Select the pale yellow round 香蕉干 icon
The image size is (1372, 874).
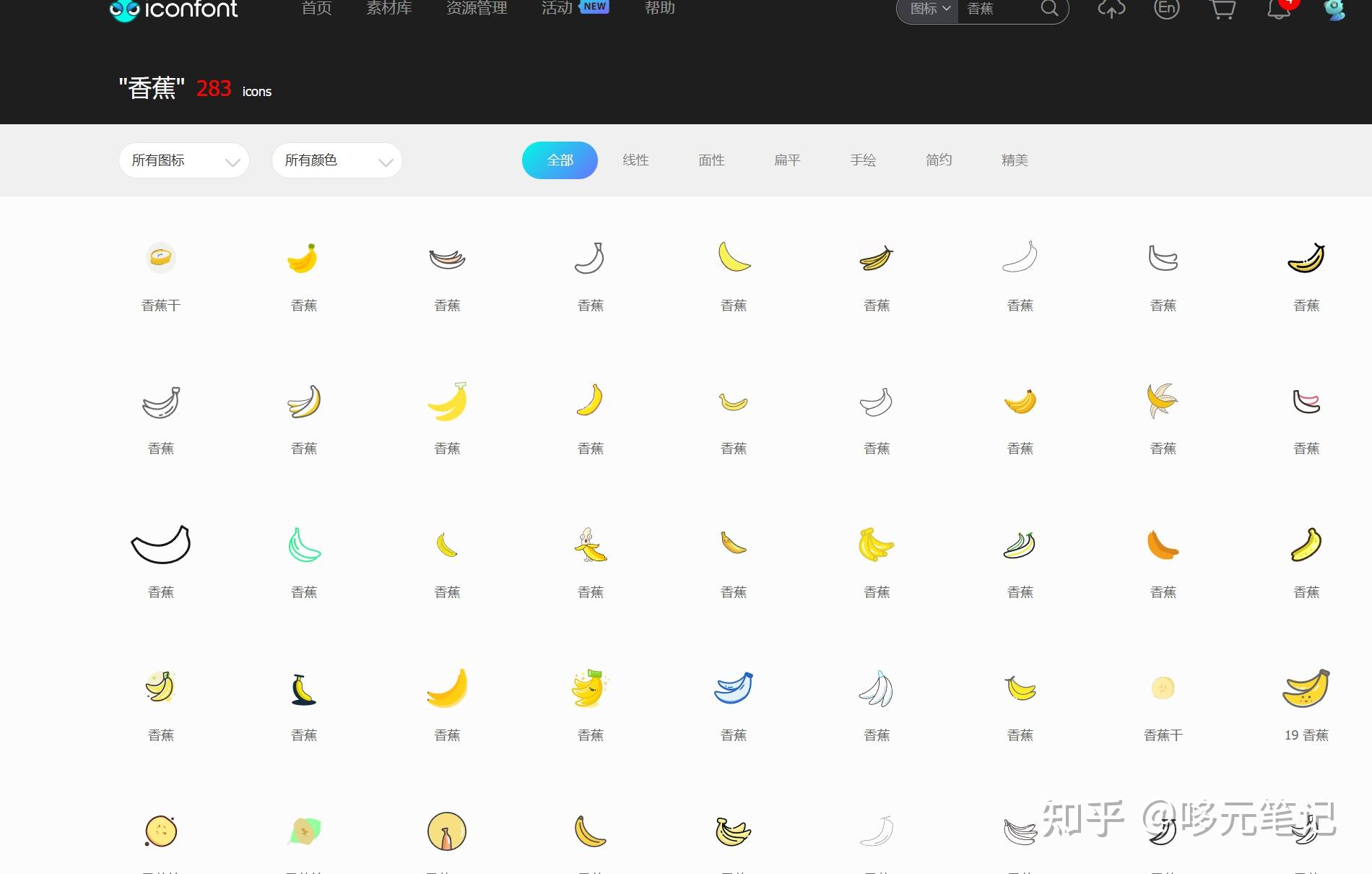pyautogui.click(x=1163, y=688)
